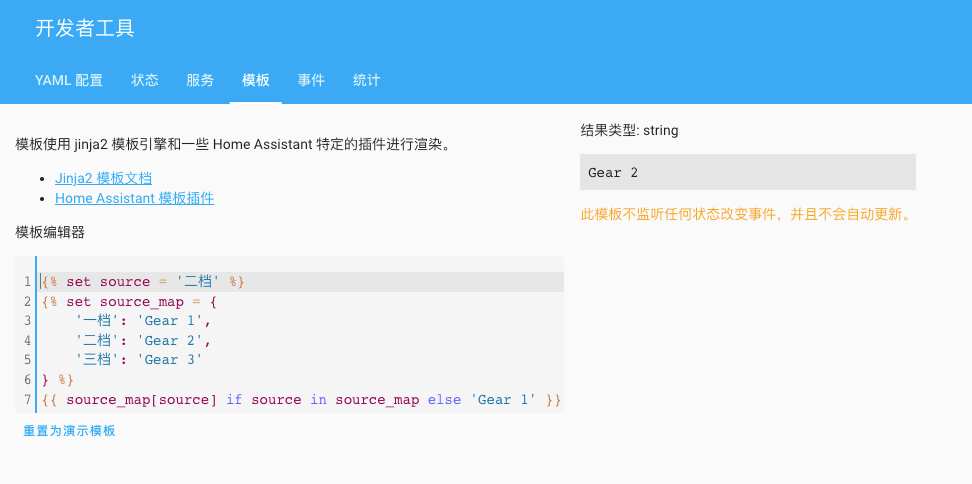Click the 开发者工具 page title
972x484 pixels.
point(85,28)
